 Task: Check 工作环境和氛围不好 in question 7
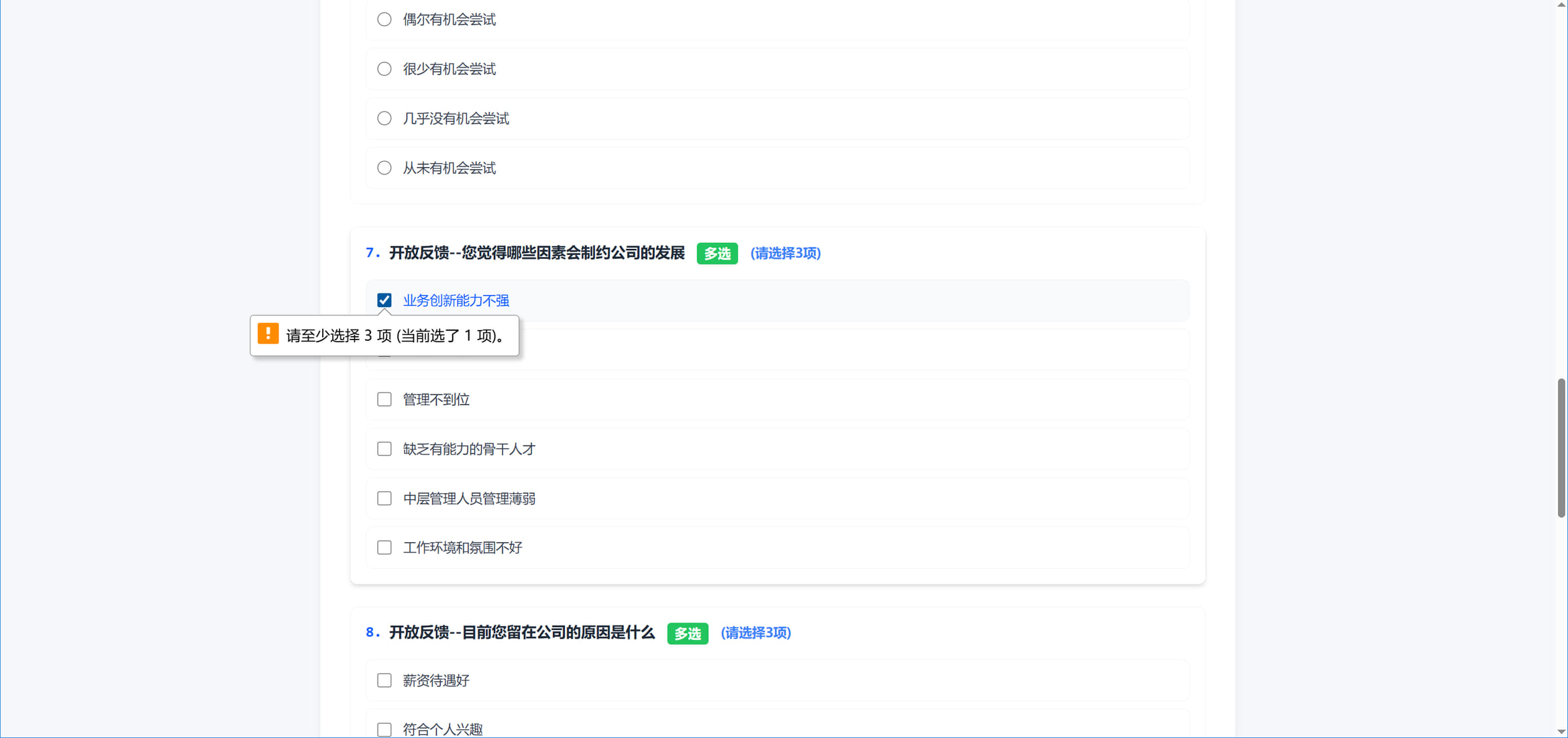[x=384, y=547]
